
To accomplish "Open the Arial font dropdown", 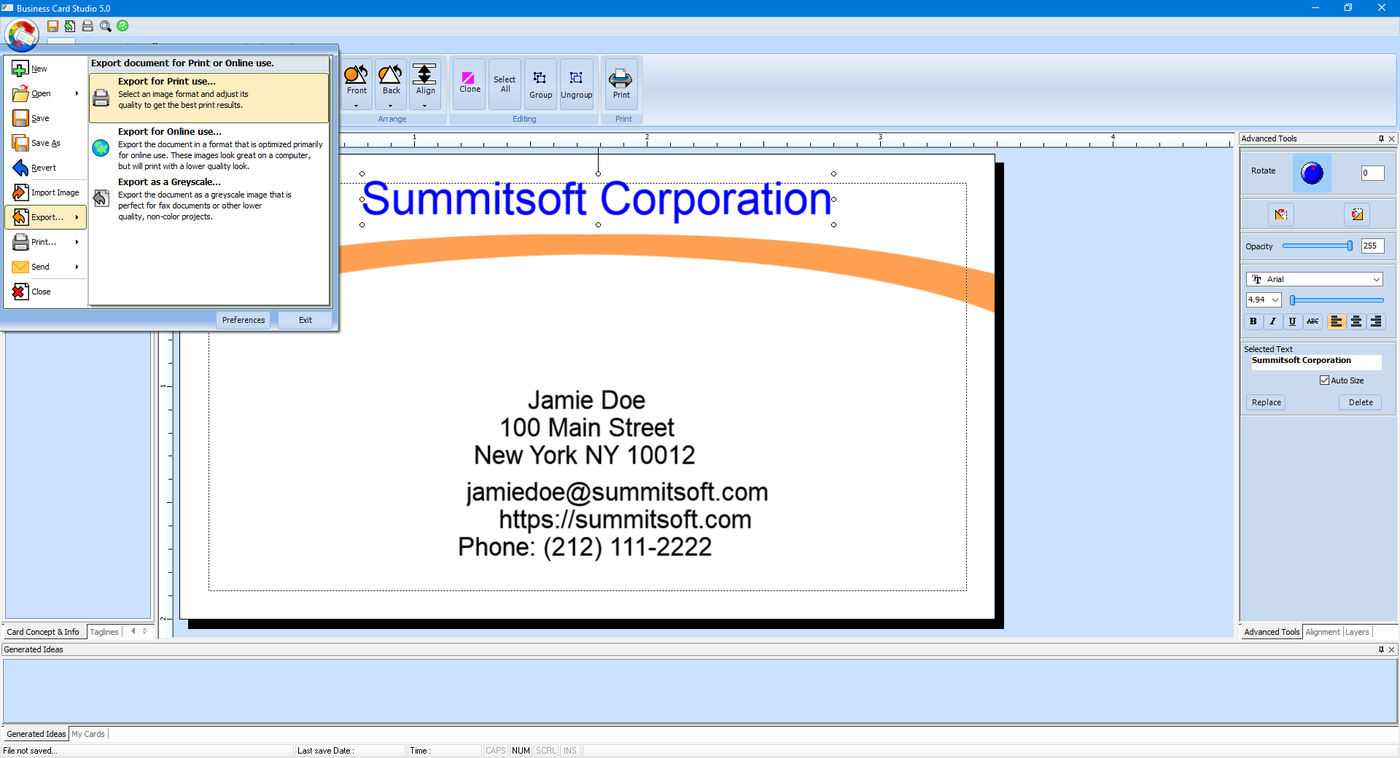I will [x=1377, y=280].
